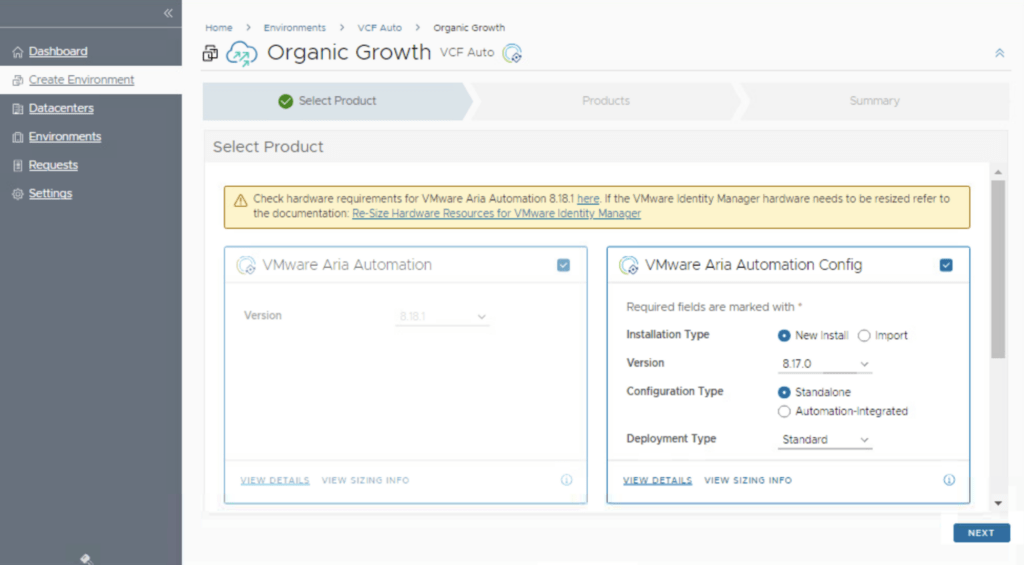This screenshot has width=1024, height=565.
Task: Uncheck the VMware Aria Automation Config checkbox
Action: 946,265
